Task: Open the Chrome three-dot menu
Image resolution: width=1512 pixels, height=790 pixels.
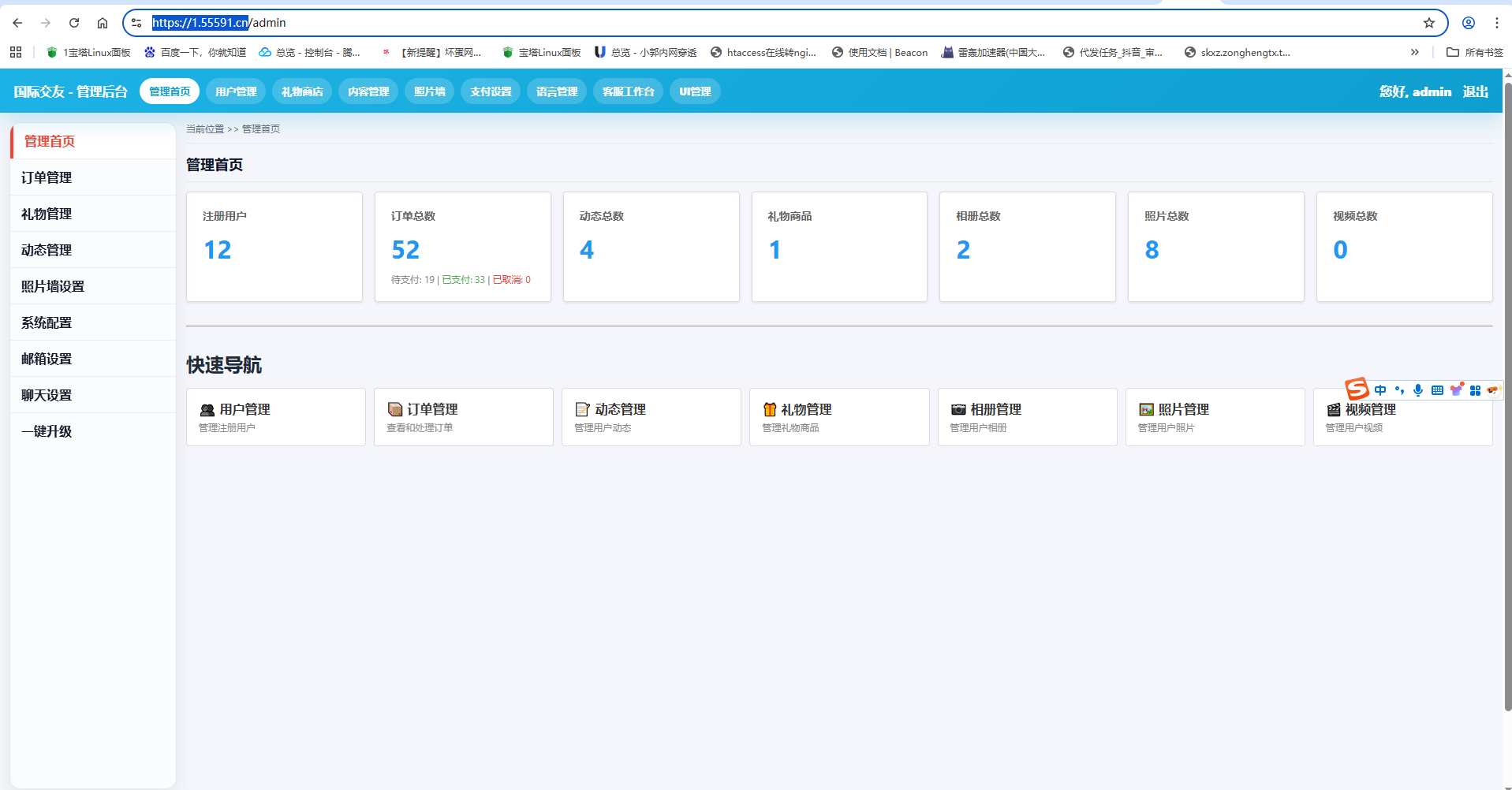Action: 1496,23
